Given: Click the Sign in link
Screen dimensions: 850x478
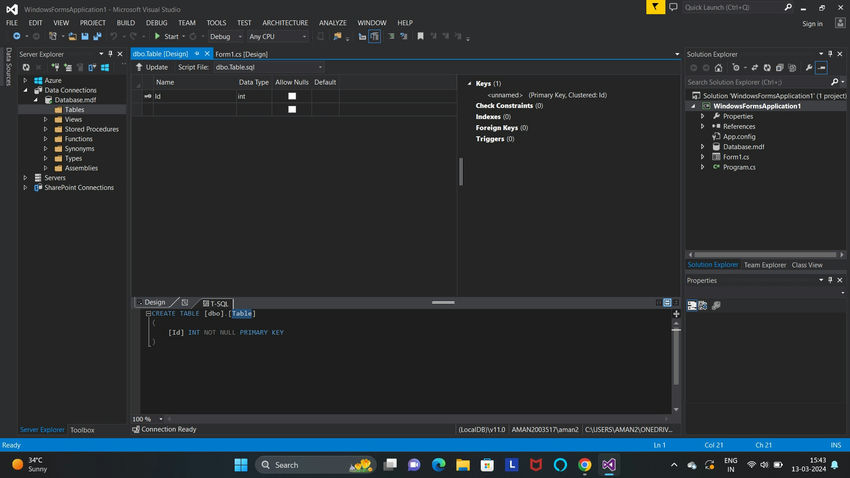Looking at the screenshot, I should pos(812,24).
